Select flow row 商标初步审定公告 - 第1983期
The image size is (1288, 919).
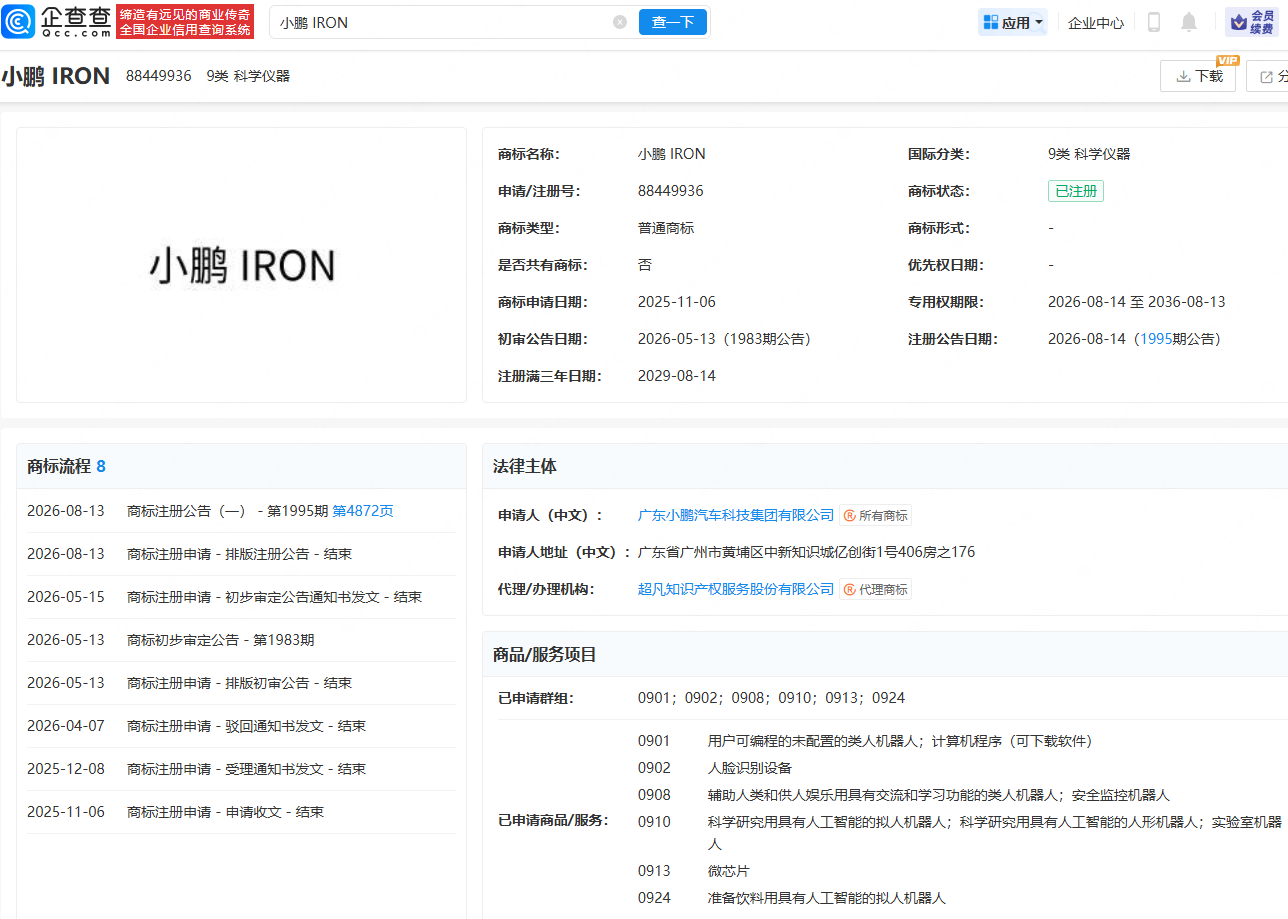click(x=241, y=640)
